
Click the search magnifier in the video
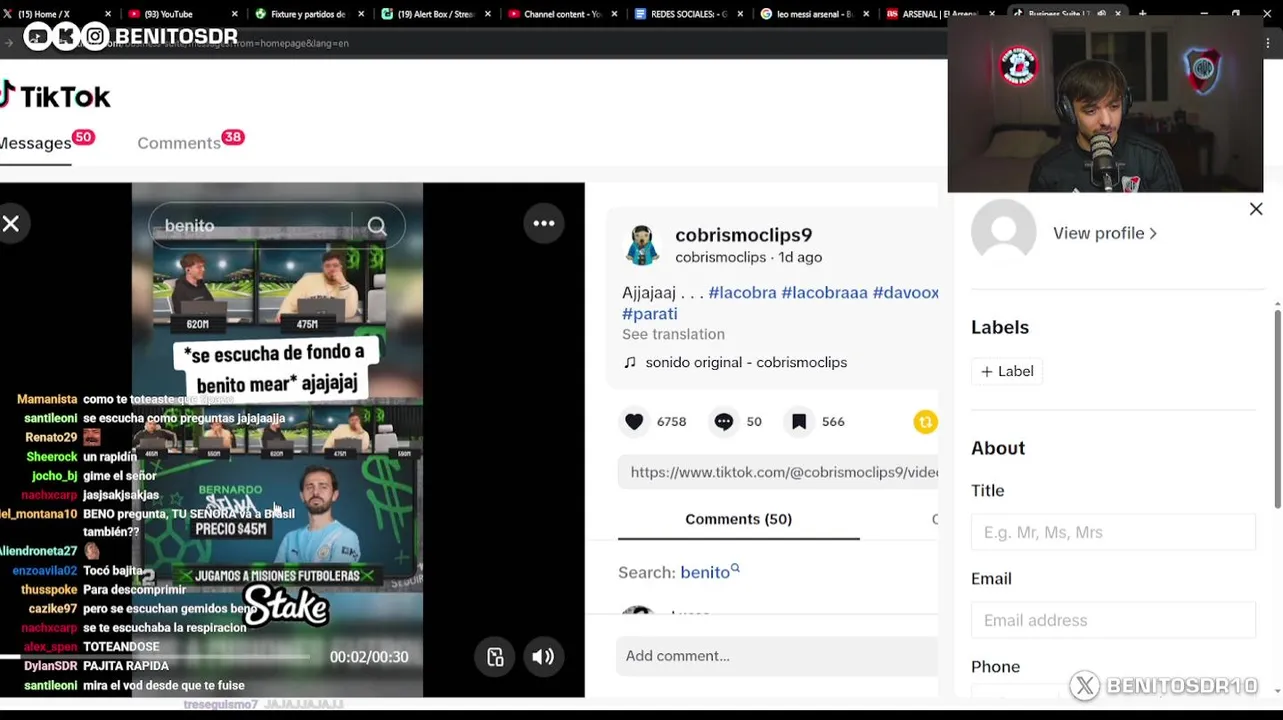[x=377, y=227]
